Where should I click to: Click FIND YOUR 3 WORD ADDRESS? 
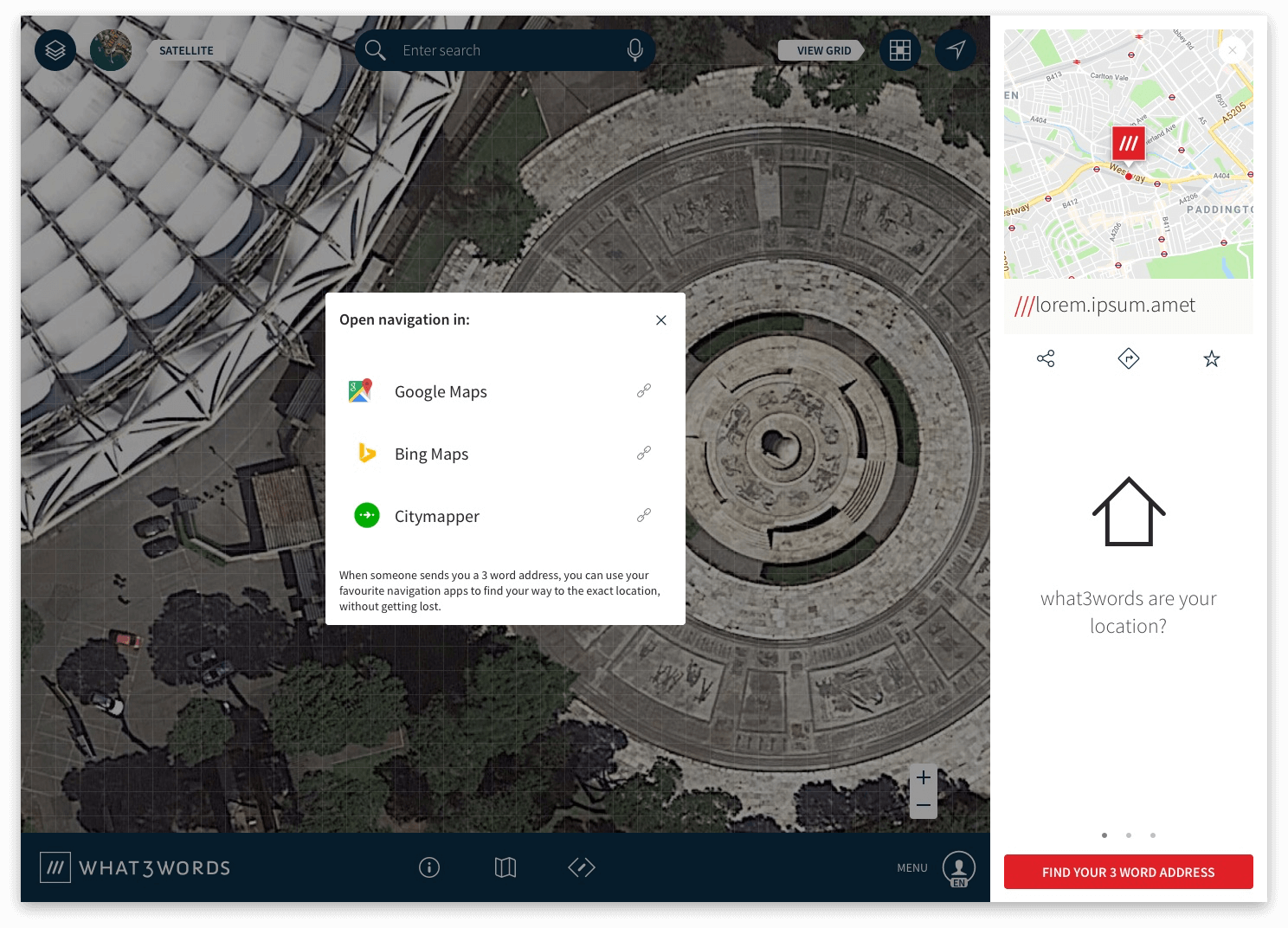(1129, 872)
